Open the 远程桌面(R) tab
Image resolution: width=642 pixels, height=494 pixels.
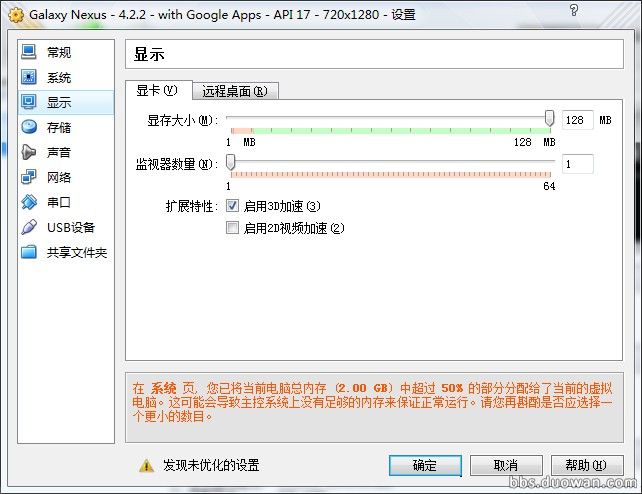pos(235,91)
